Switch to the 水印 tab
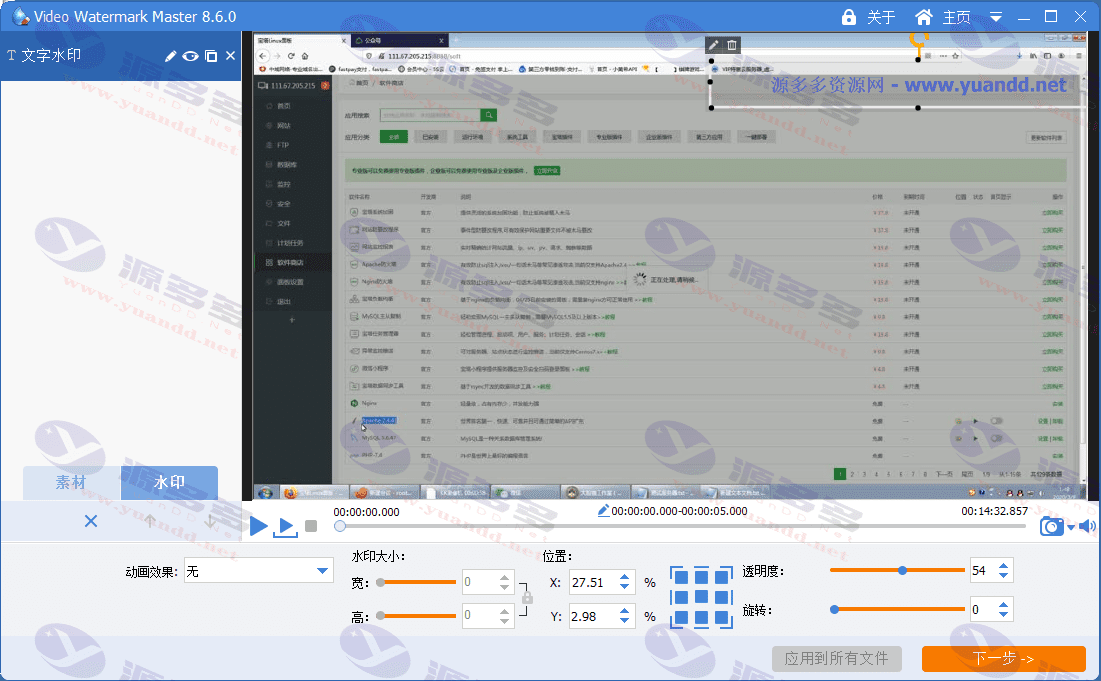 tap(169, 482)
